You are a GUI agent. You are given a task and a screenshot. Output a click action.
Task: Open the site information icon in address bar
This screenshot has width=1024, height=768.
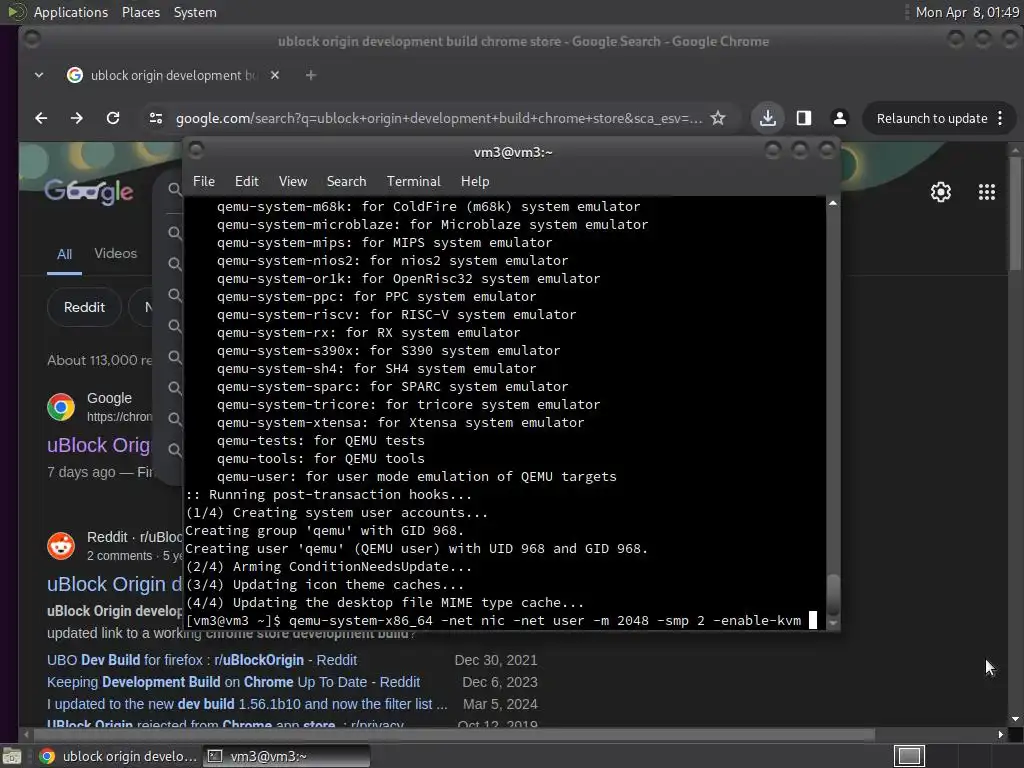pos(155,118)
